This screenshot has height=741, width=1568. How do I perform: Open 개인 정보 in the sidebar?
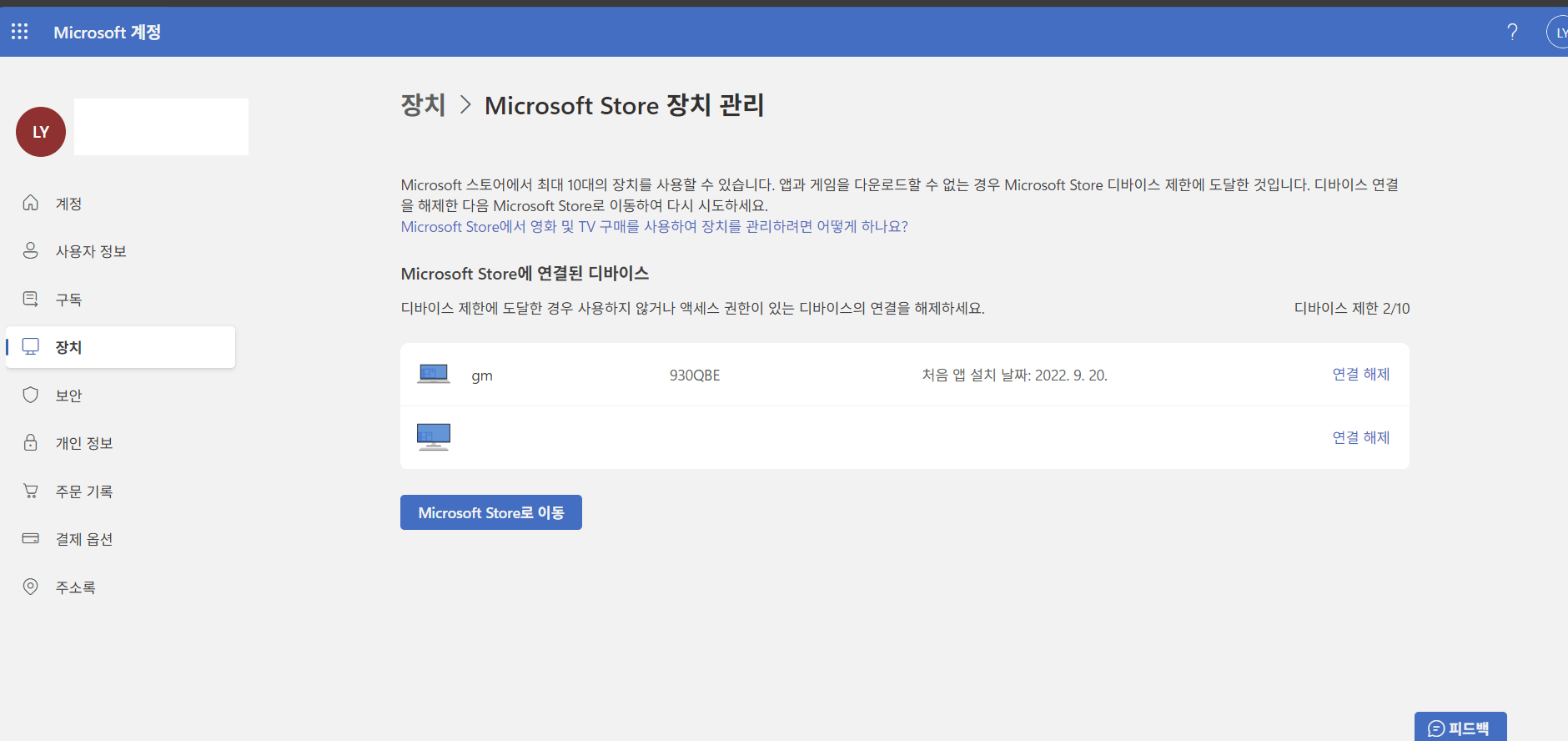tap(120, 443)
